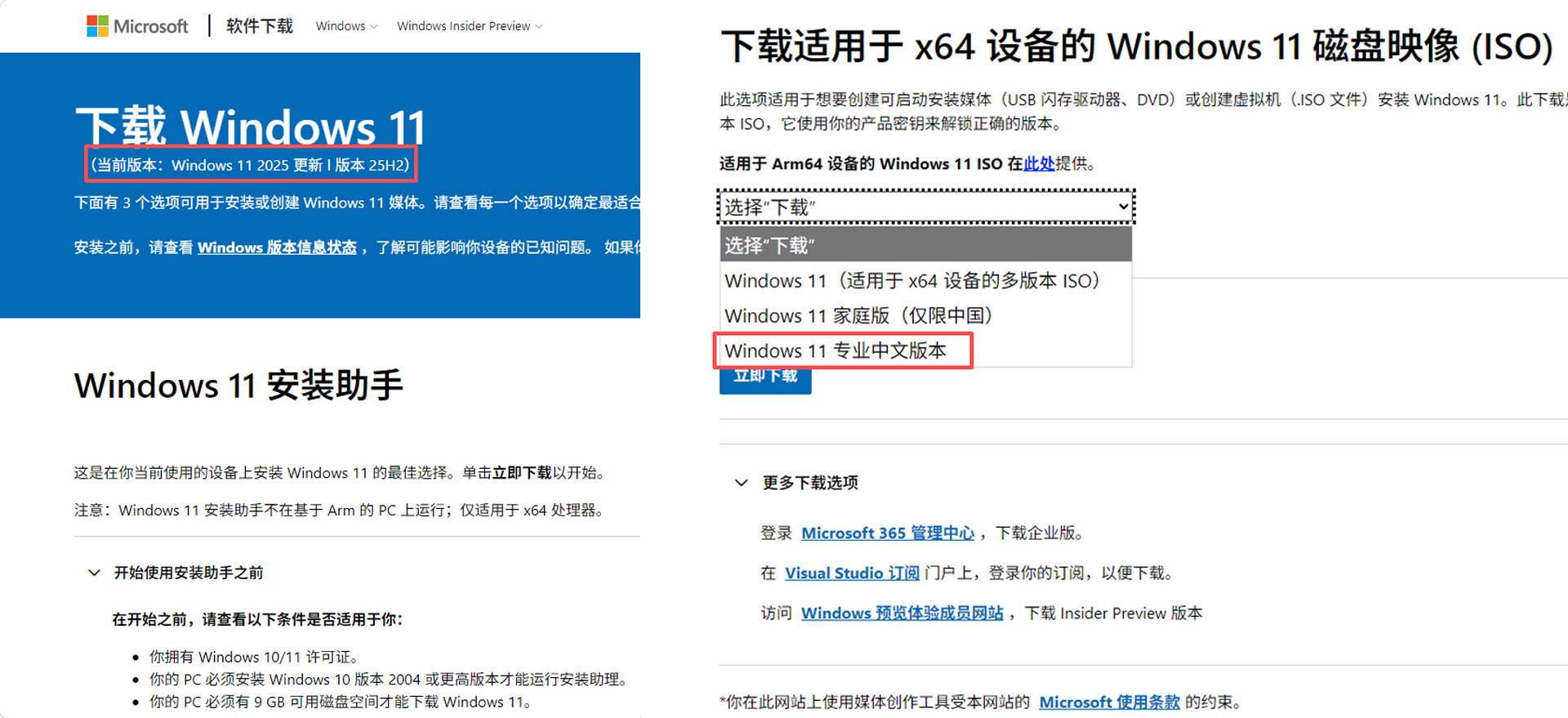The height and width of the screenshot is (718, 1568).
Task: Click the Microsoft logo
Action: coord(137,26)
